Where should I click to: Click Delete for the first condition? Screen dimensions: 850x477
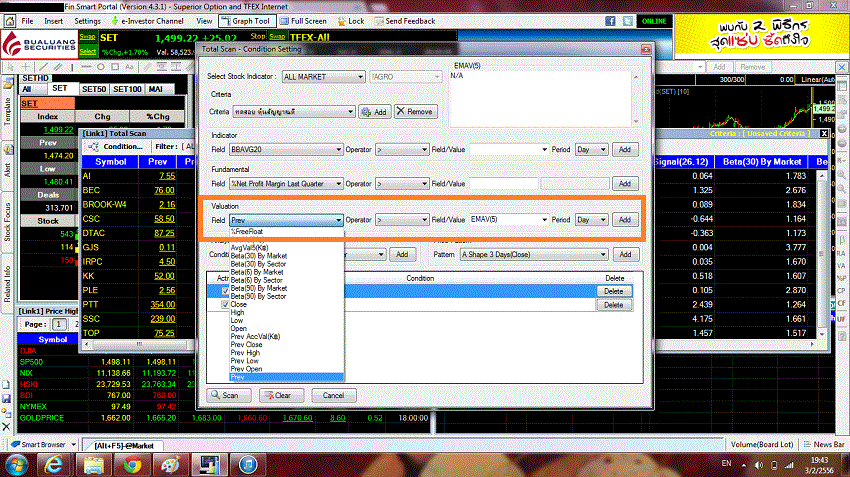click(x=614, y=291)
